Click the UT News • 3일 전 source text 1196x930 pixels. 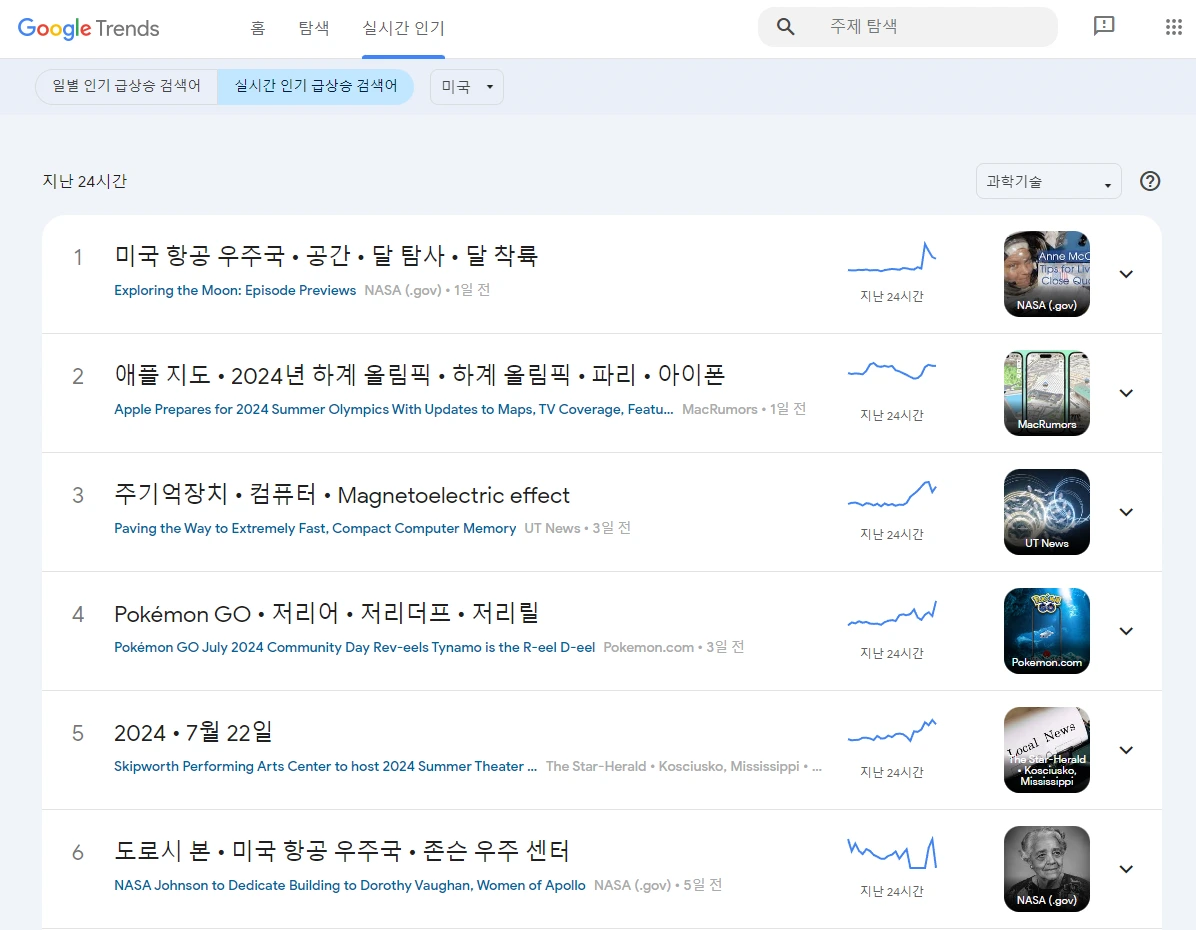(577, 528)
